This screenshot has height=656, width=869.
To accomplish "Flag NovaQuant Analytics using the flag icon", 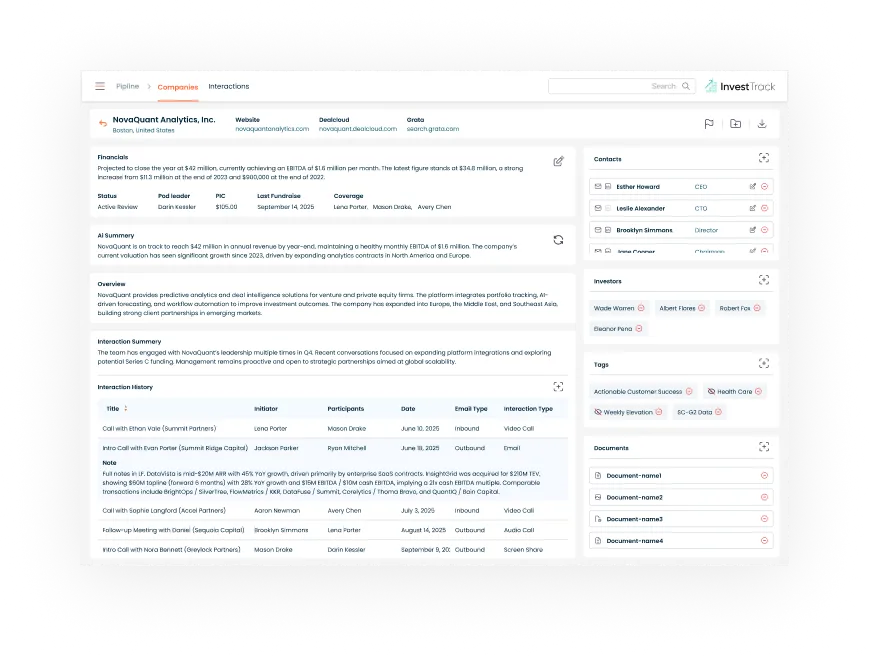I will (x=709, y=123).
